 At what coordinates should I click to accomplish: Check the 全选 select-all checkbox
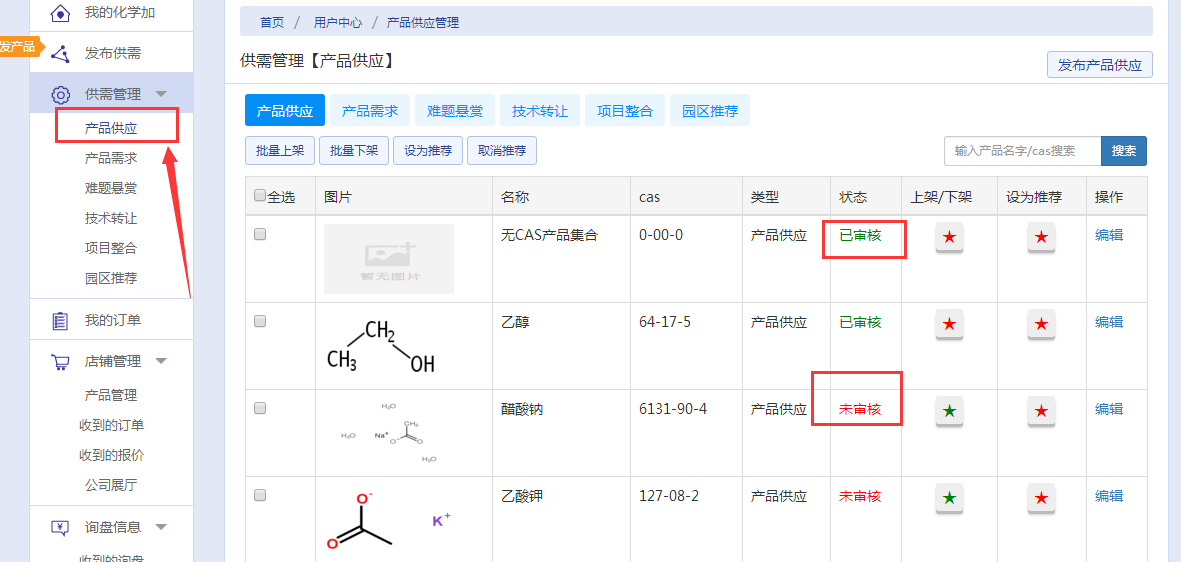point(260,196)
